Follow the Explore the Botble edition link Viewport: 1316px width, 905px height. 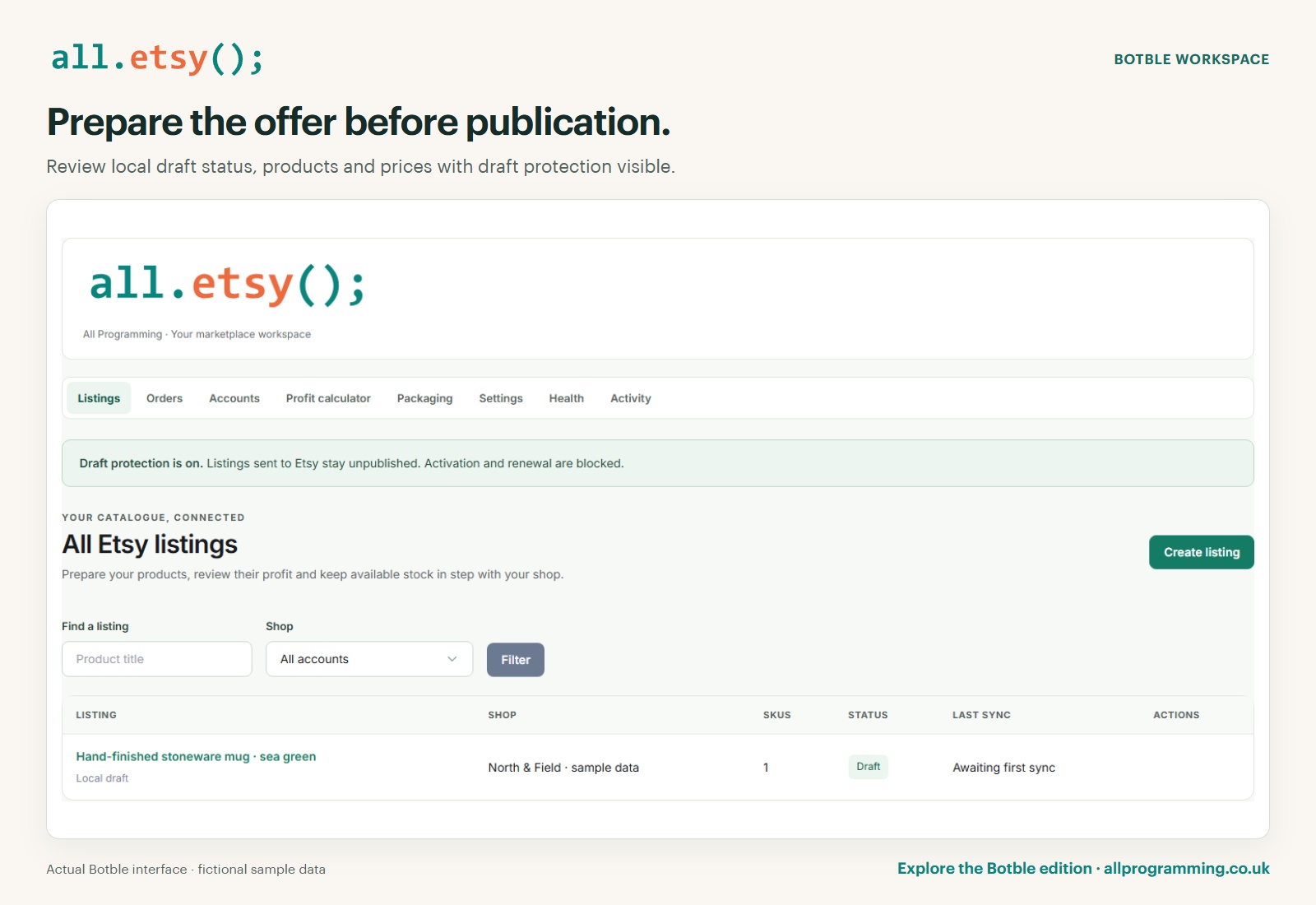point(1083,869)
